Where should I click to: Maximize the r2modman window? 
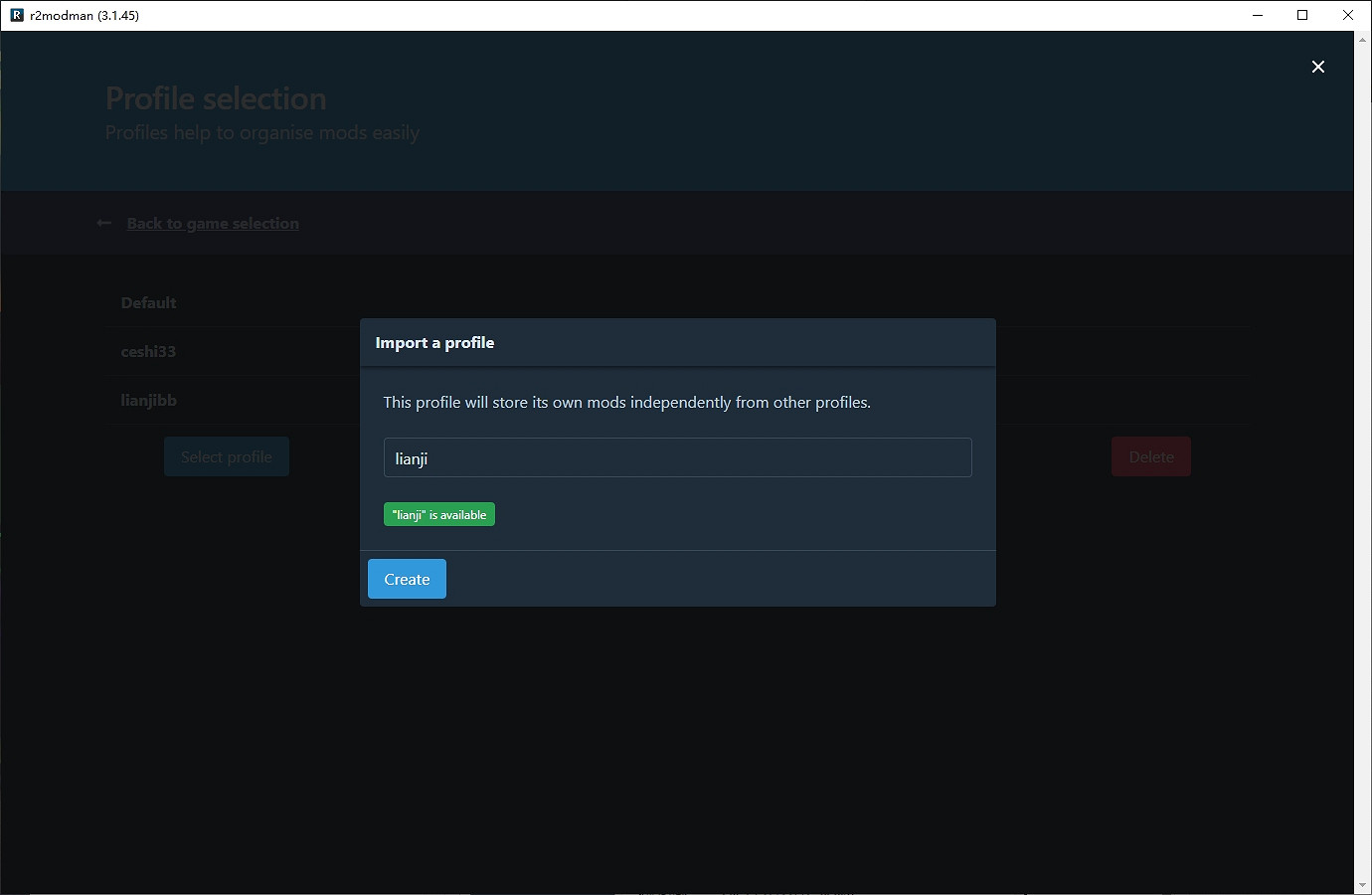(1302, 15)
